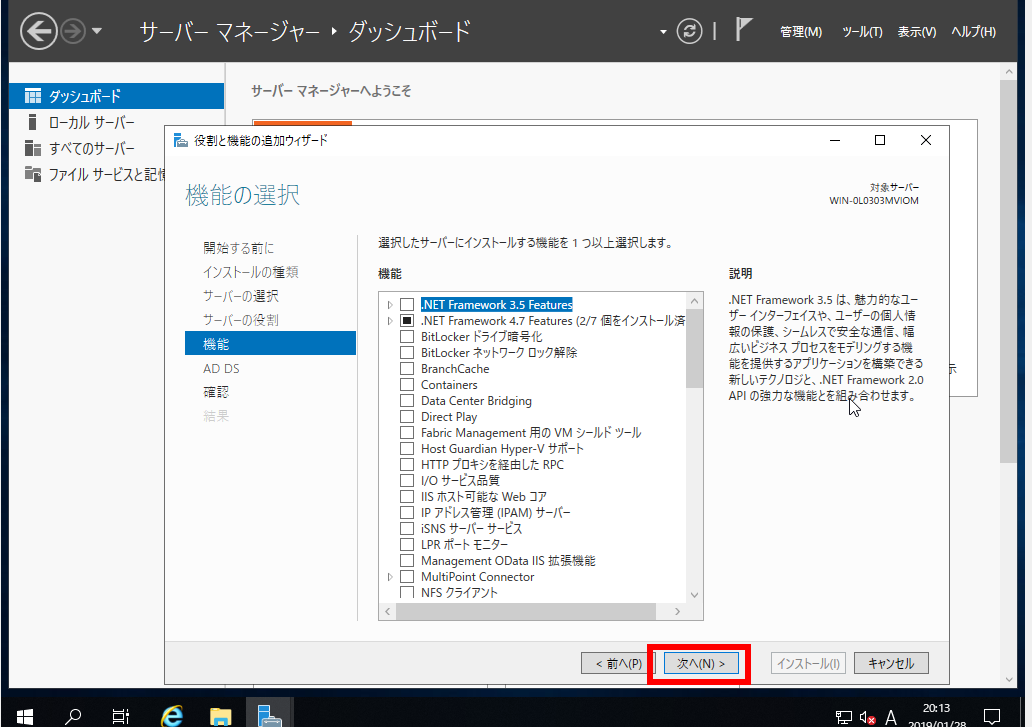Expand .NET Framework 3.5 Features node

tap(390, 305)
